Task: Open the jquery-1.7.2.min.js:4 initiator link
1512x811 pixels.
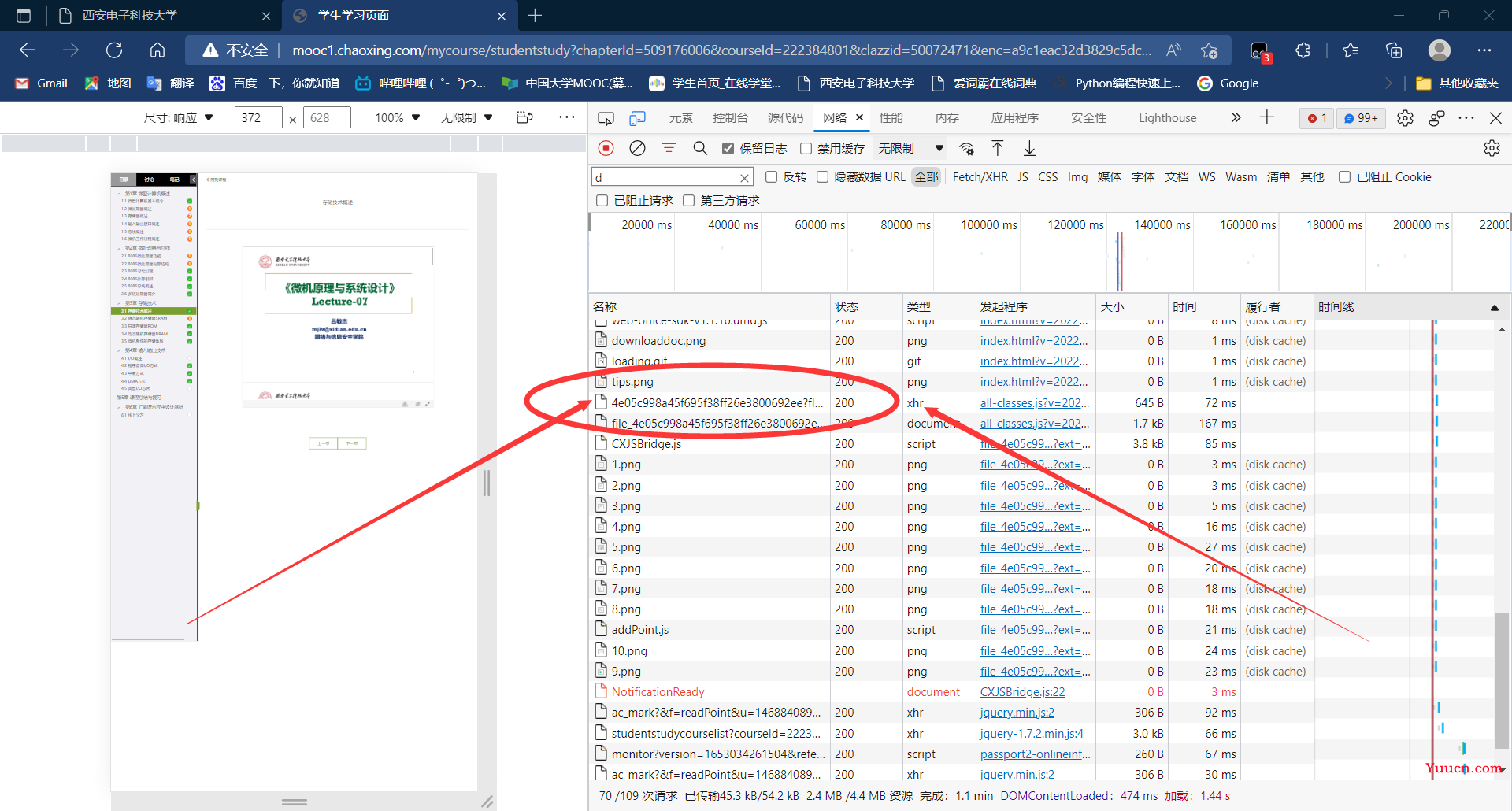Action: 1032,734
